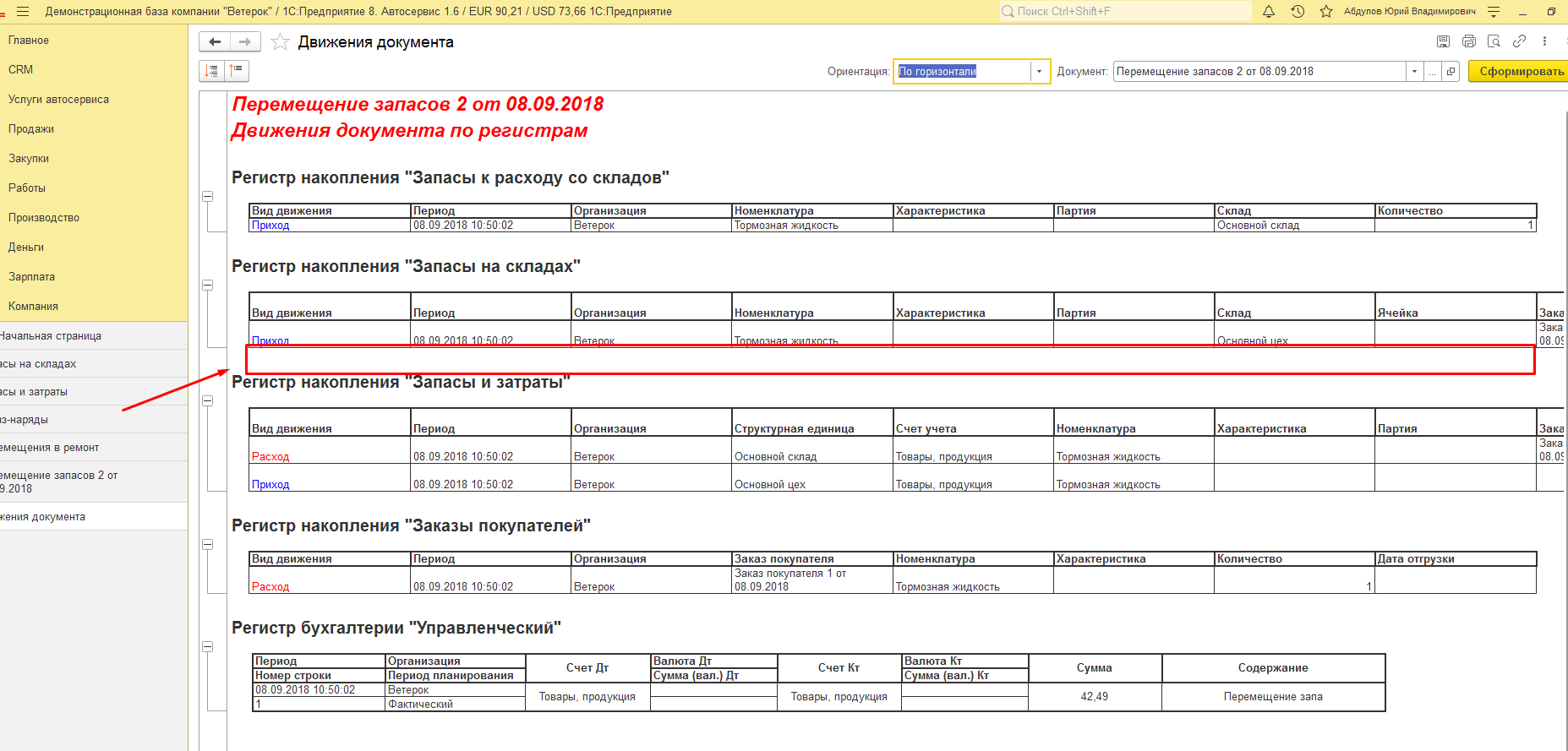This screenshot has height=751, width=1568.
Task: Click the Сформировать button
Action: pyautogui.click(x=1520, y=72)
